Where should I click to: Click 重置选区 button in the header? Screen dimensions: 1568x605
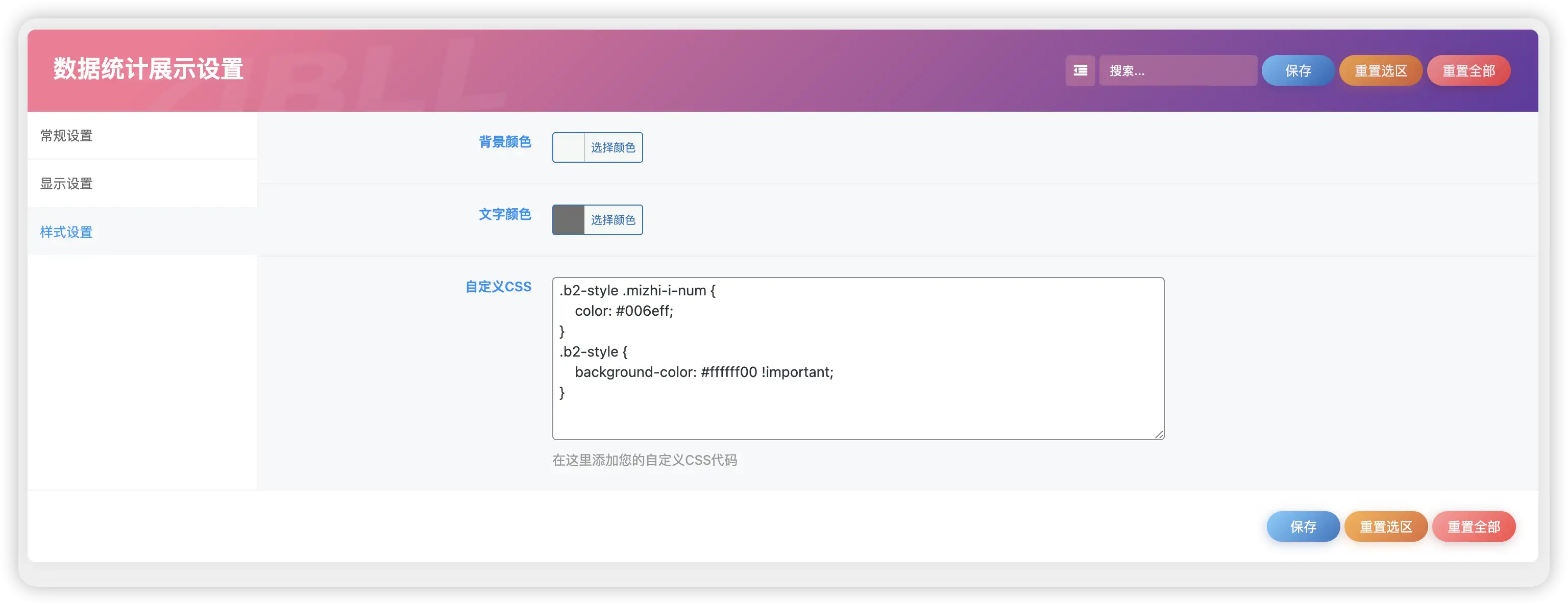[x=1381, y=70]
